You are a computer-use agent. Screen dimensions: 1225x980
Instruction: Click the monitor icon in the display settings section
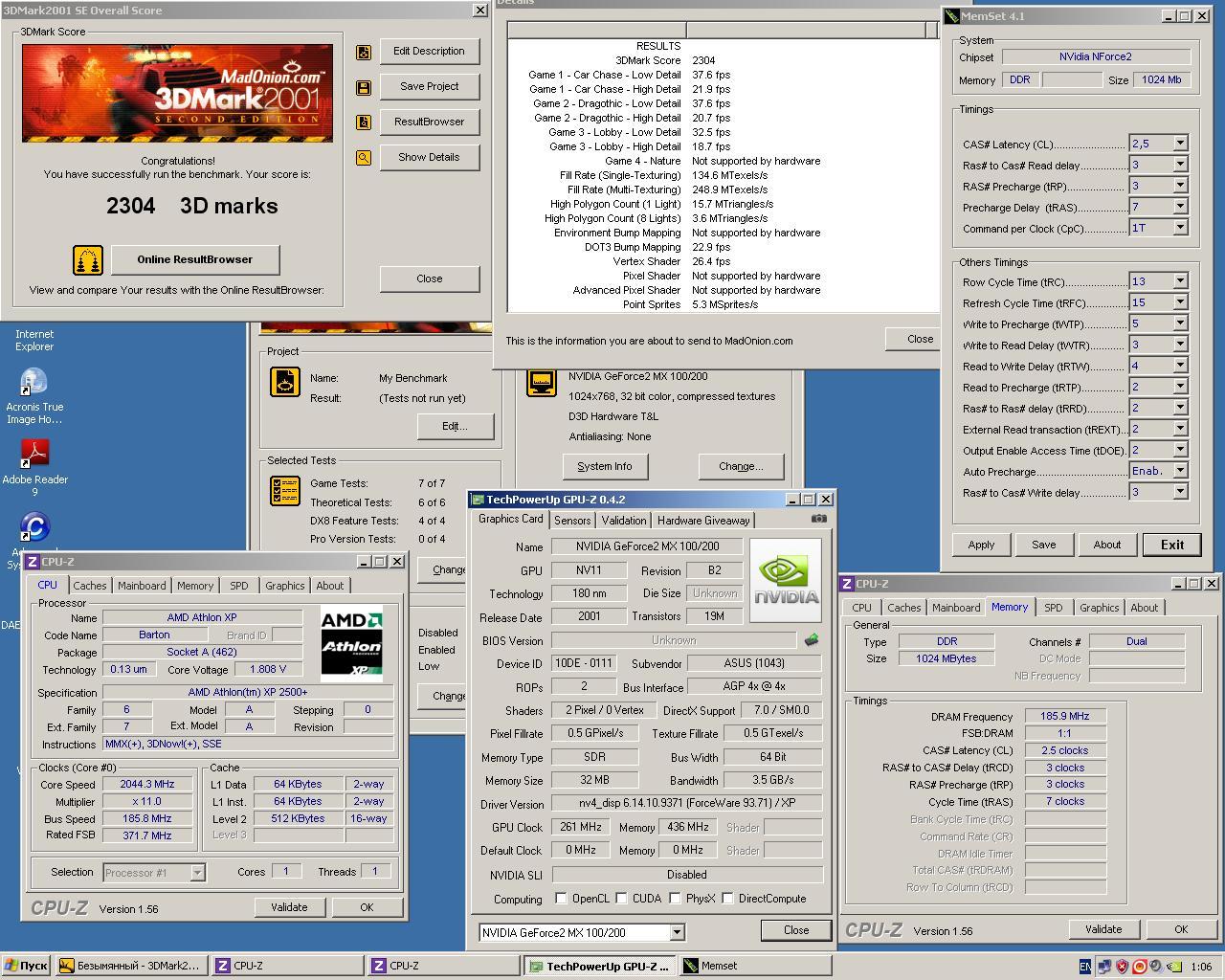[542, 383]
